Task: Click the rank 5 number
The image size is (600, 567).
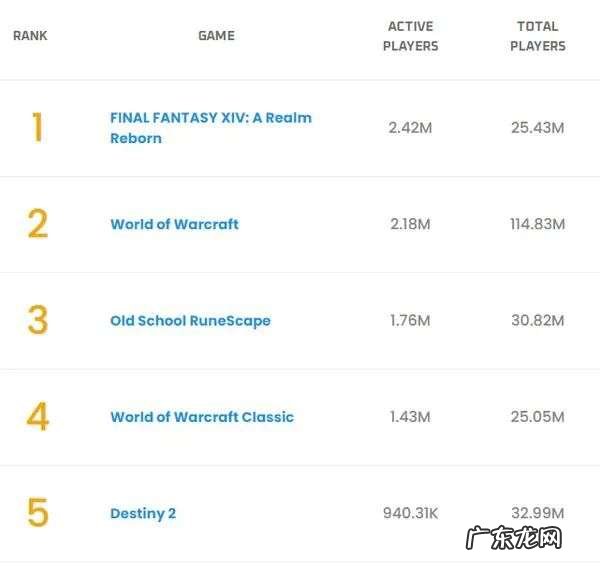Action: (37, 514)
